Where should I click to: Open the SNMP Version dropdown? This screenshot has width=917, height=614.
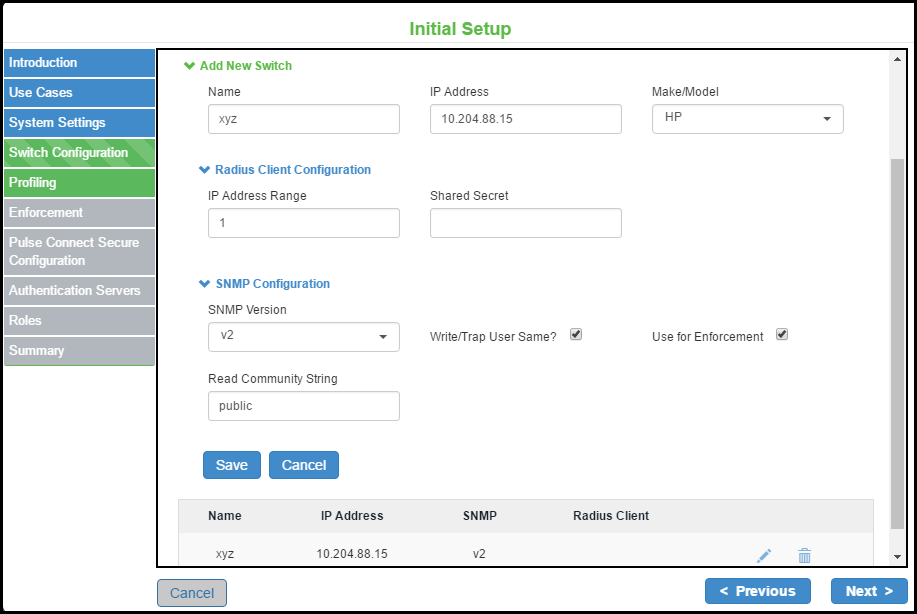click(303, 337)
